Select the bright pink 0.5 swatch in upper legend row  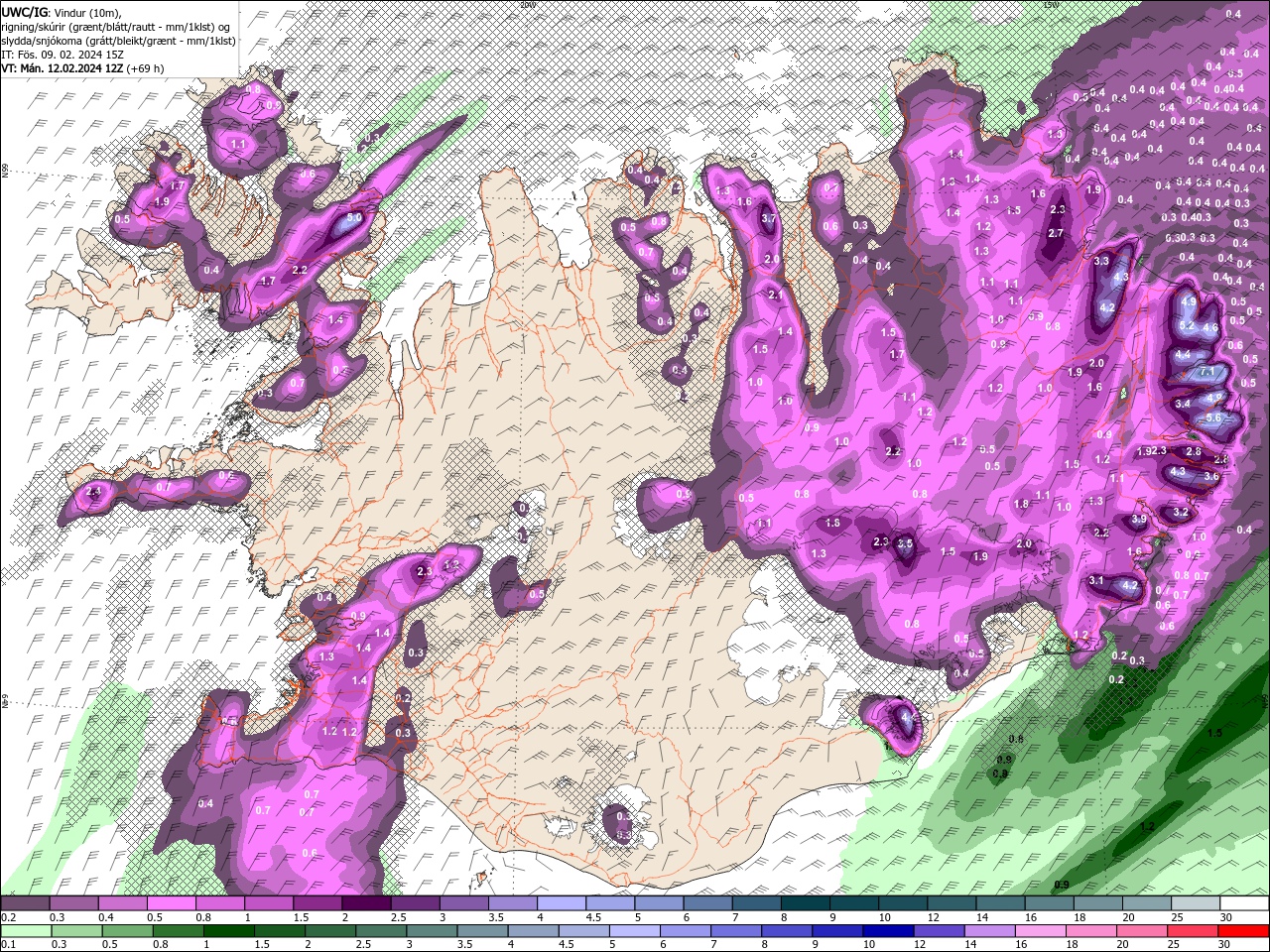[x=172, y=903]
